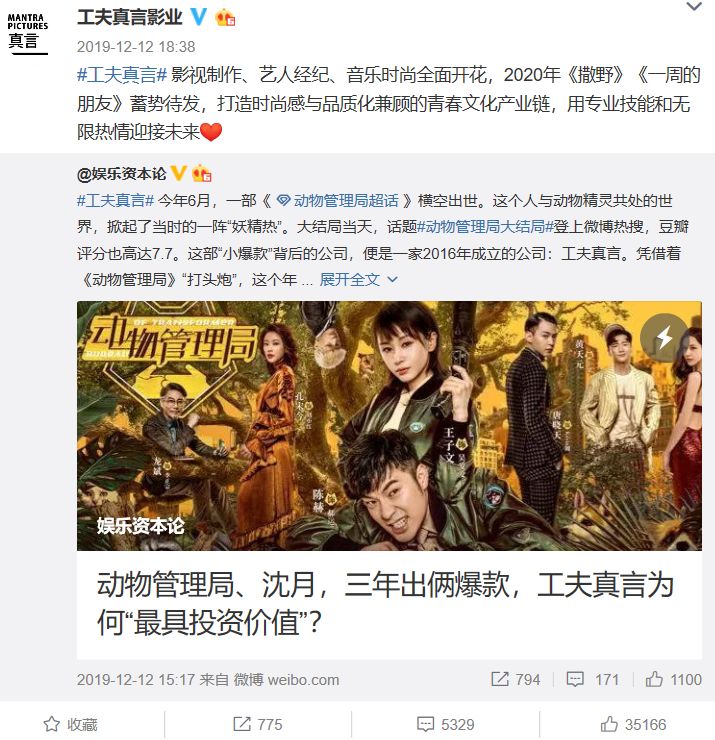Like the original post with 1100
Viewport: 715px width, 740px height.
coord(673,680)
